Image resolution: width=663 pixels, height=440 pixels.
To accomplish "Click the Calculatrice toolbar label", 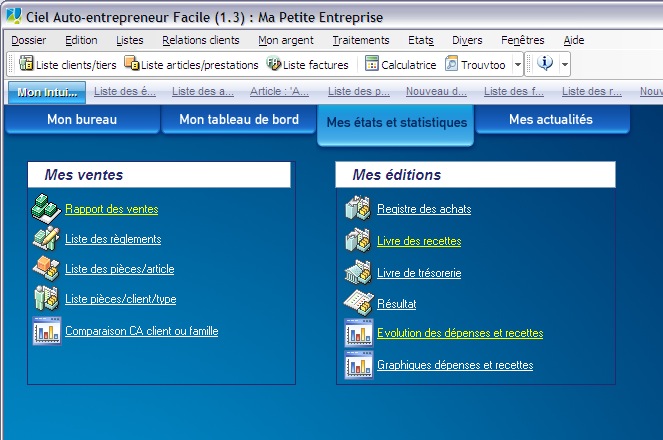I will (x=408, y=65).
